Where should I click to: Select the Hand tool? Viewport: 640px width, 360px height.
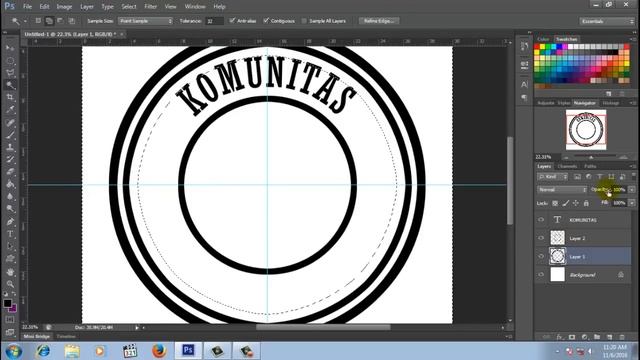click(x=10, y=272)
